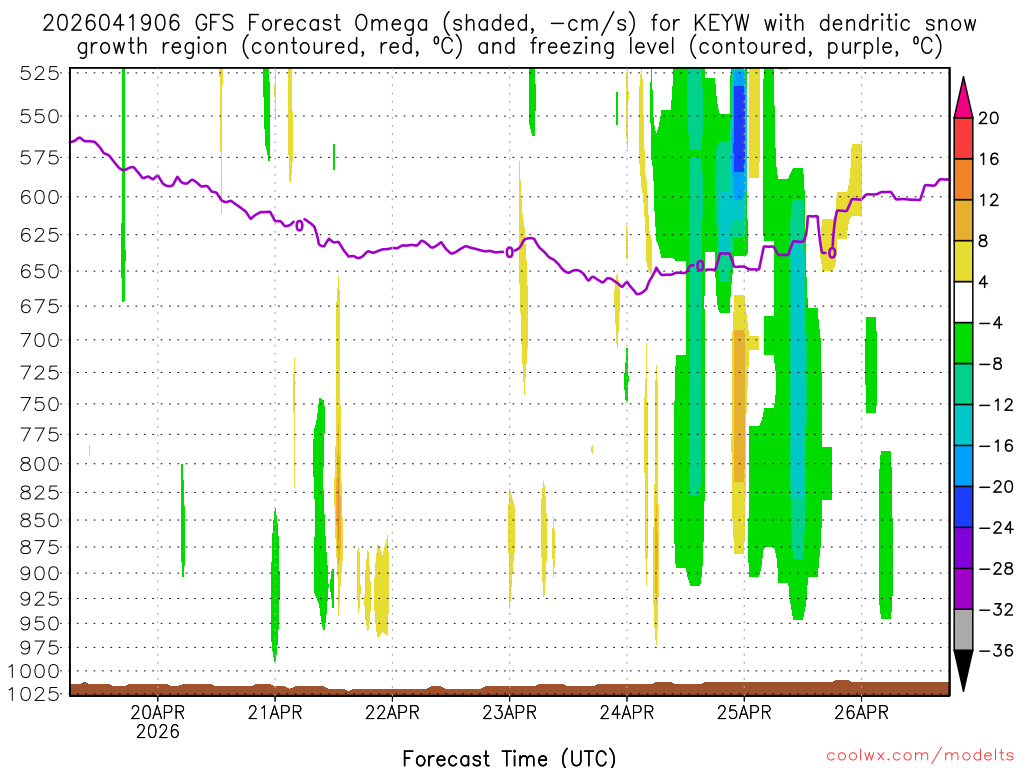Click the 1025 pressure level label
Screen dimensions: 1024x768
[x=33, y=694]
